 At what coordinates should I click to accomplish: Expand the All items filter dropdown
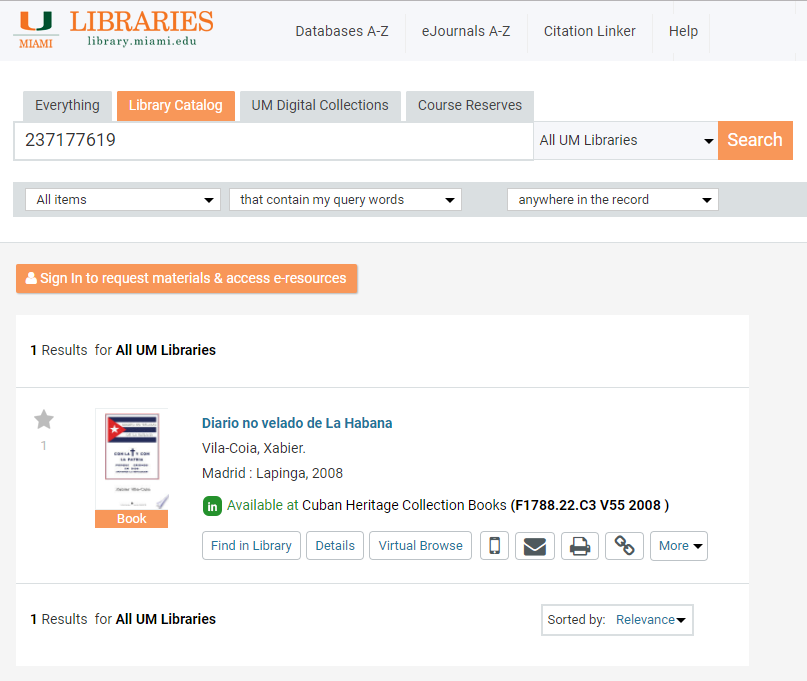tap(123, 200)
